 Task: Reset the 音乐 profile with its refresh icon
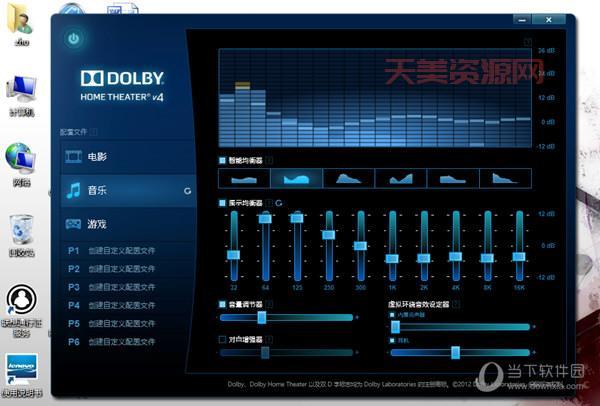pyautogui.click(x=187, y=191)
